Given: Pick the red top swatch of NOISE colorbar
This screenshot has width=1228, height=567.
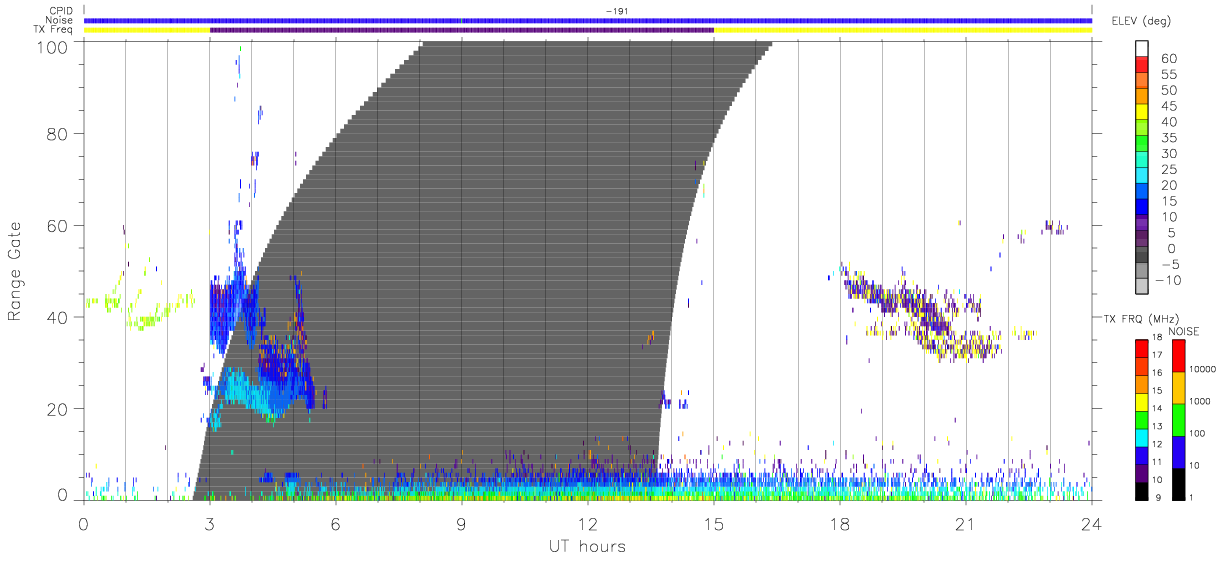Looking at the screenshot, I should click(x=1177, y=356).
